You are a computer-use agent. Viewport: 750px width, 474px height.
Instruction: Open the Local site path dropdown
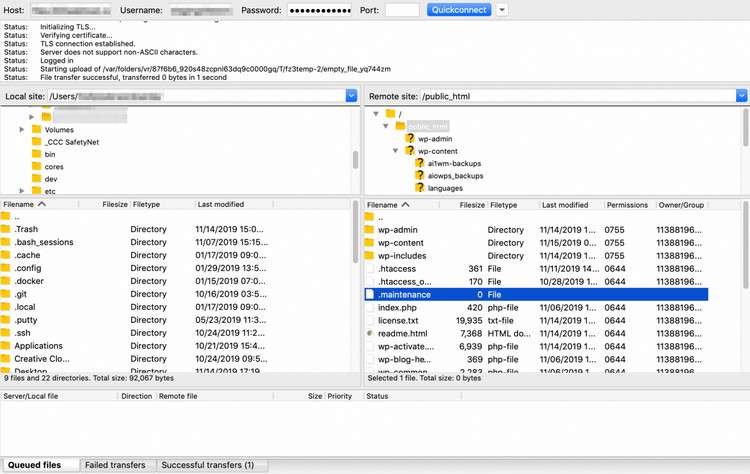click(x=351, y=96)
